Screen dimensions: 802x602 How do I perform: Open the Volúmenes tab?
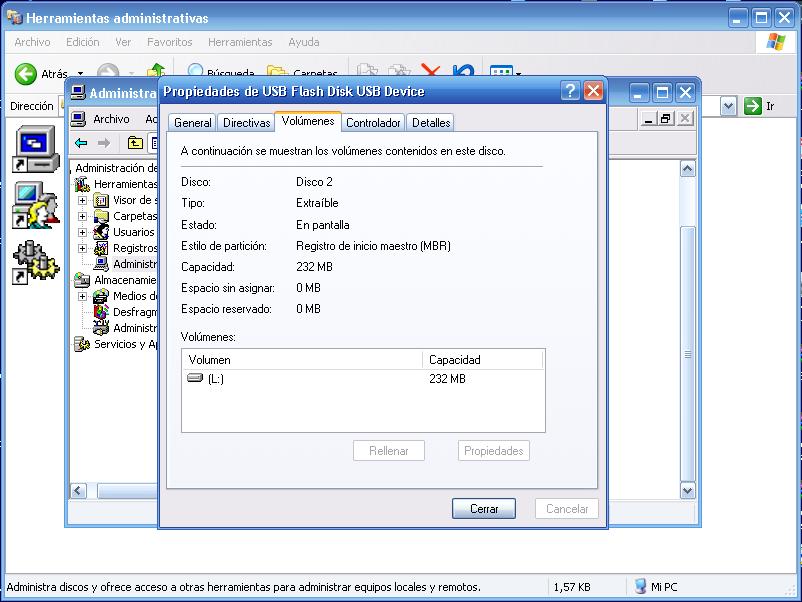(308, 121)
